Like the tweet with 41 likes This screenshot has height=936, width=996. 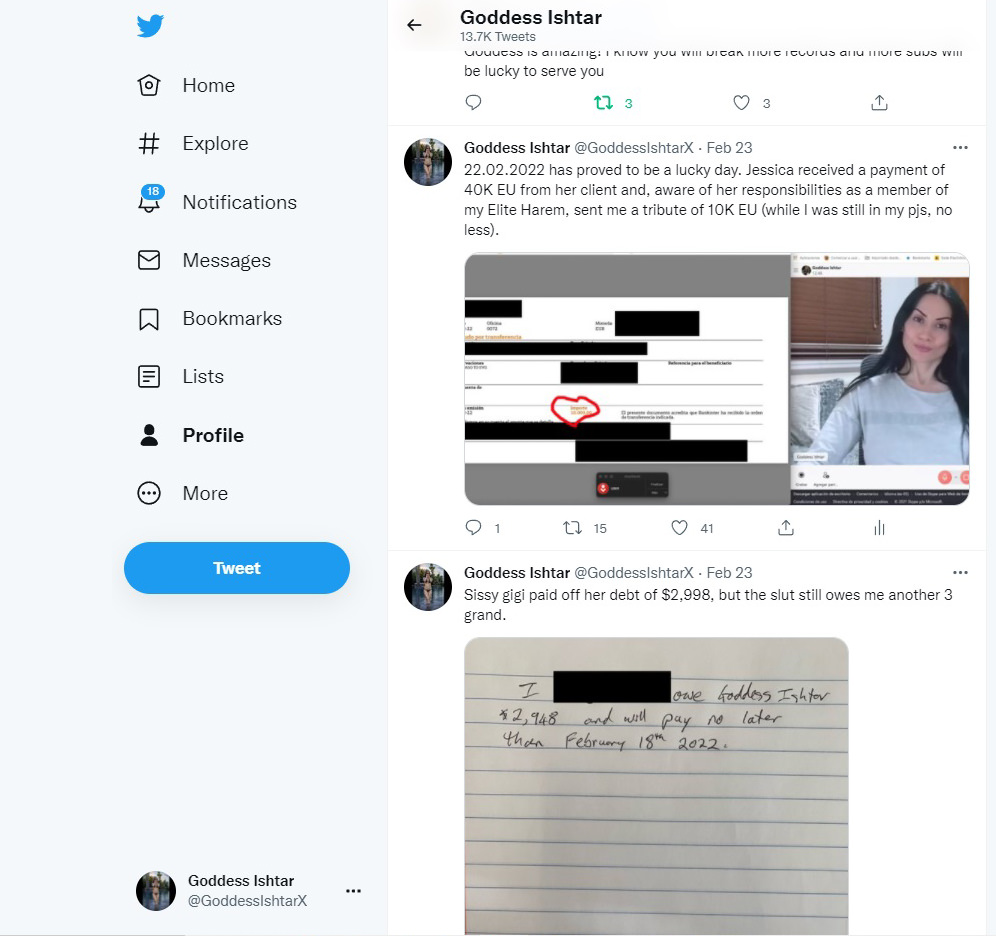click(680, 528)
